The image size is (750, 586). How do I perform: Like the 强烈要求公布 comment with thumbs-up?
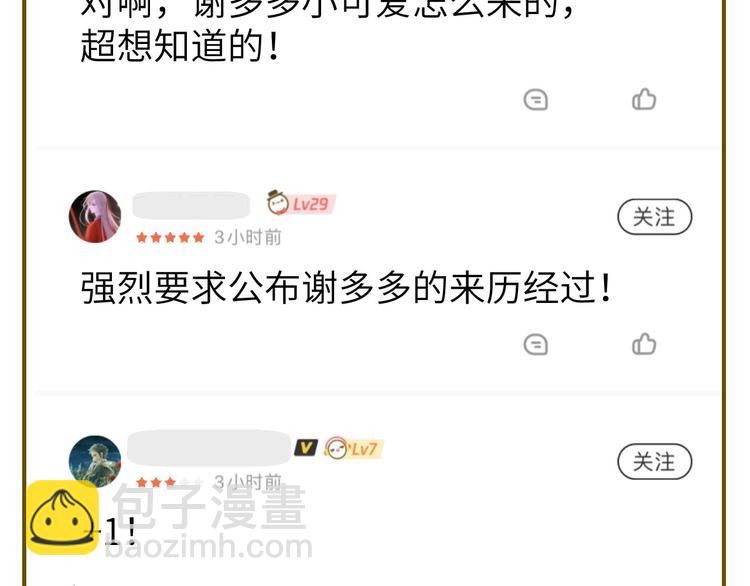coord(644,344)
